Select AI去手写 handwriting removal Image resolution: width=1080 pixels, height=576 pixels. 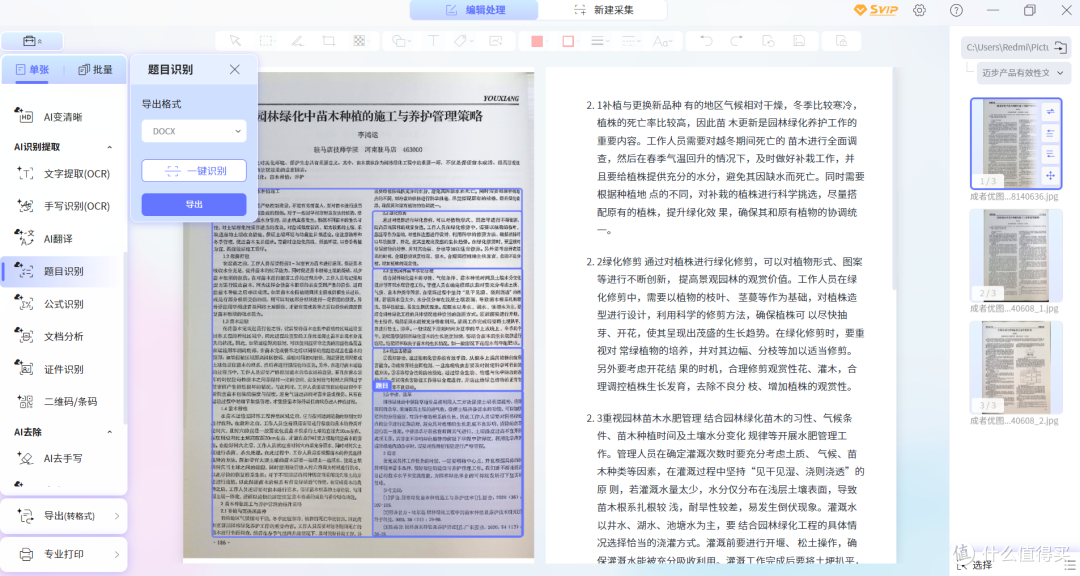[63, 458]
